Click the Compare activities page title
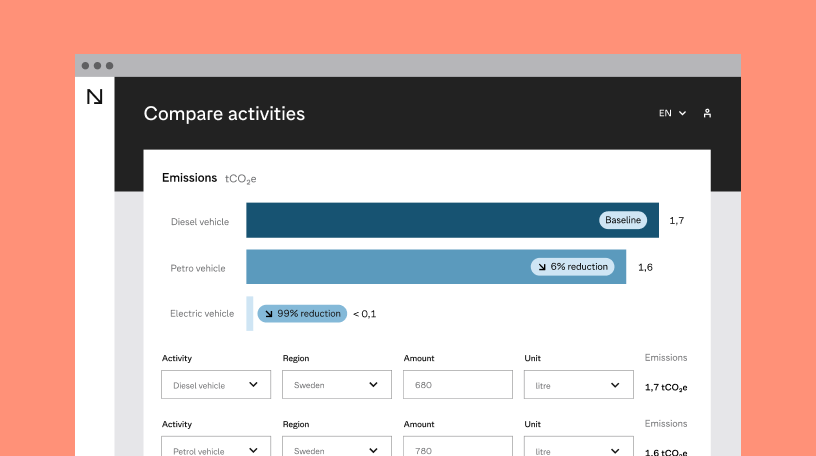The height and width of the screenshot is (456, 816). 224,113
